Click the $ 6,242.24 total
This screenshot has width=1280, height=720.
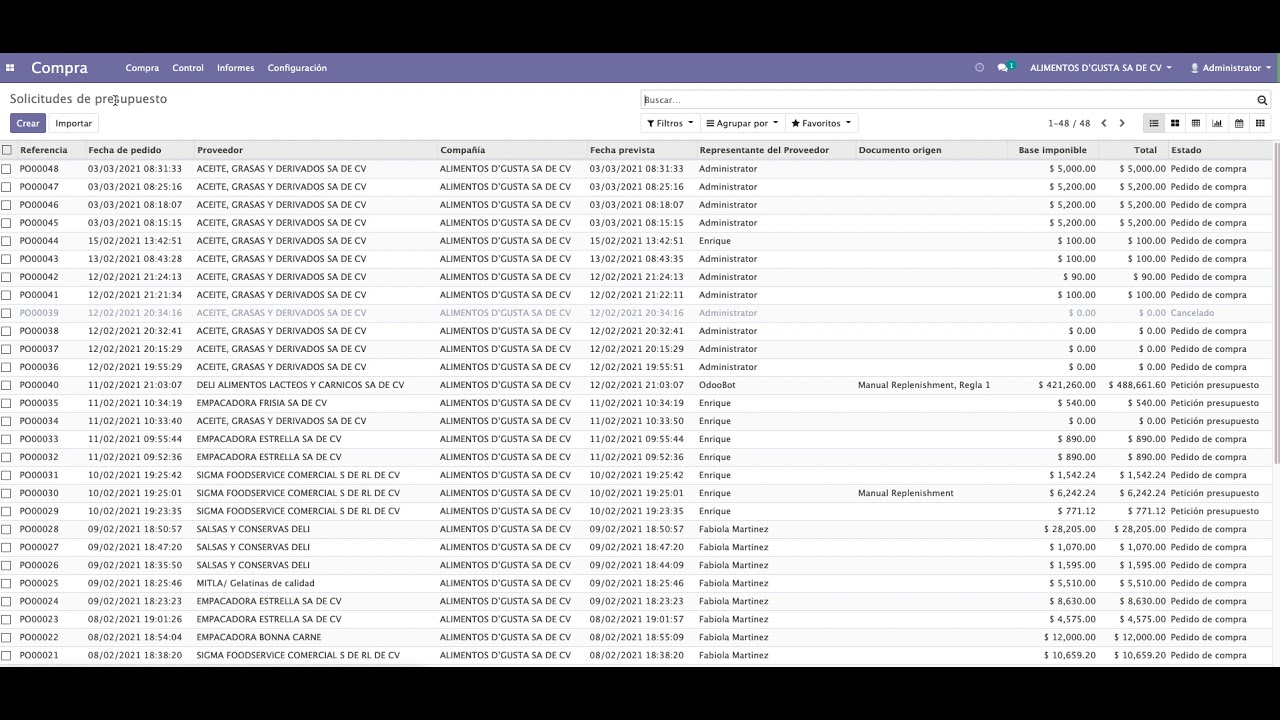pyautogui.click(x=1142, y=493)
